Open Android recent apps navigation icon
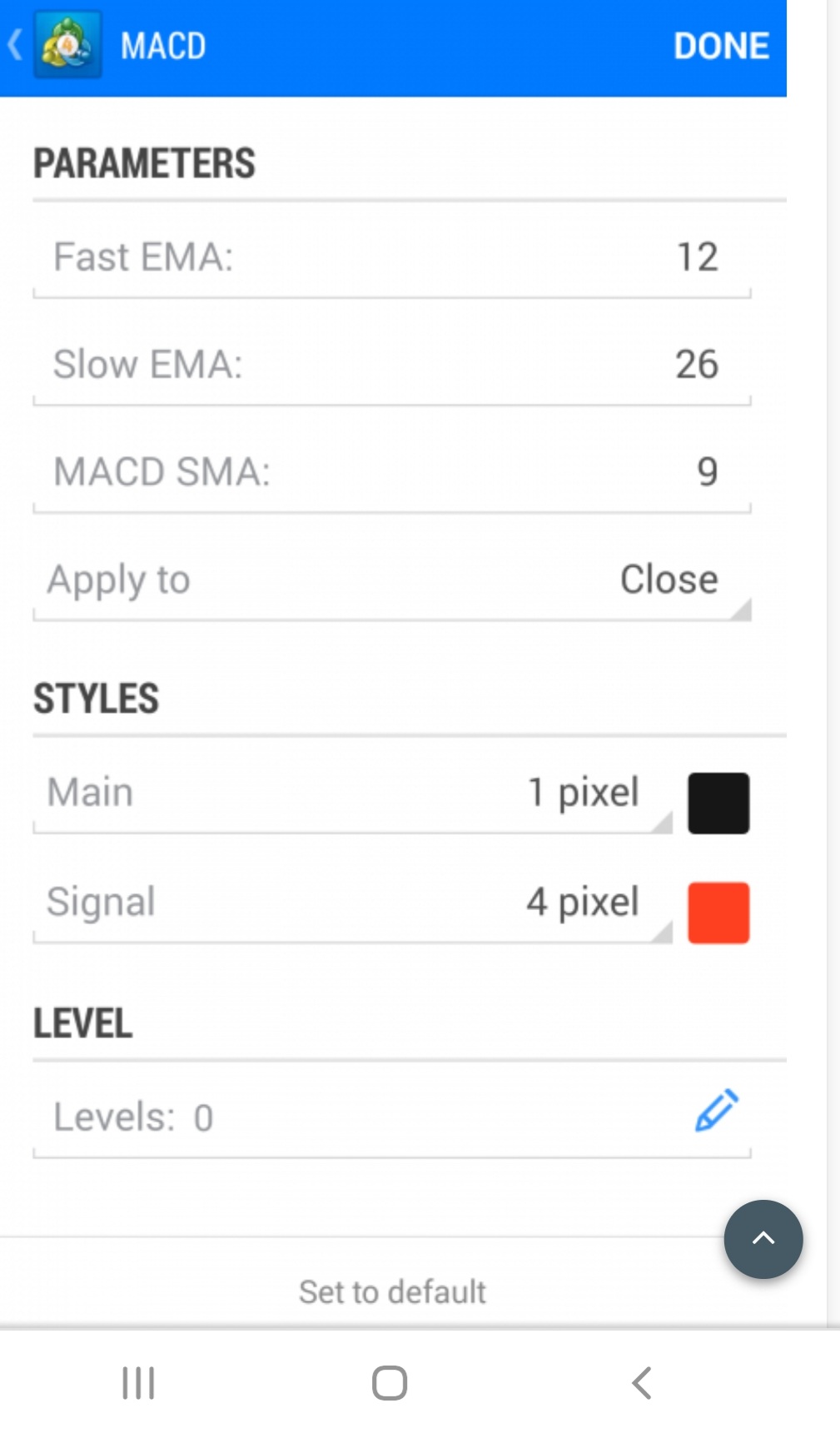 click(138, 1383)
